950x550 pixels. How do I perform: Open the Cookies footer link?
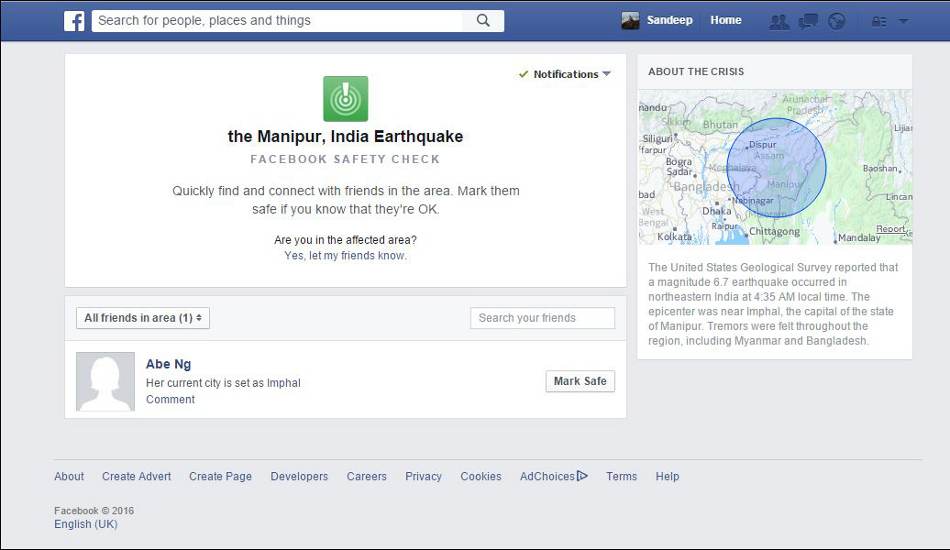pyautogui.click(x=481, y=477)
